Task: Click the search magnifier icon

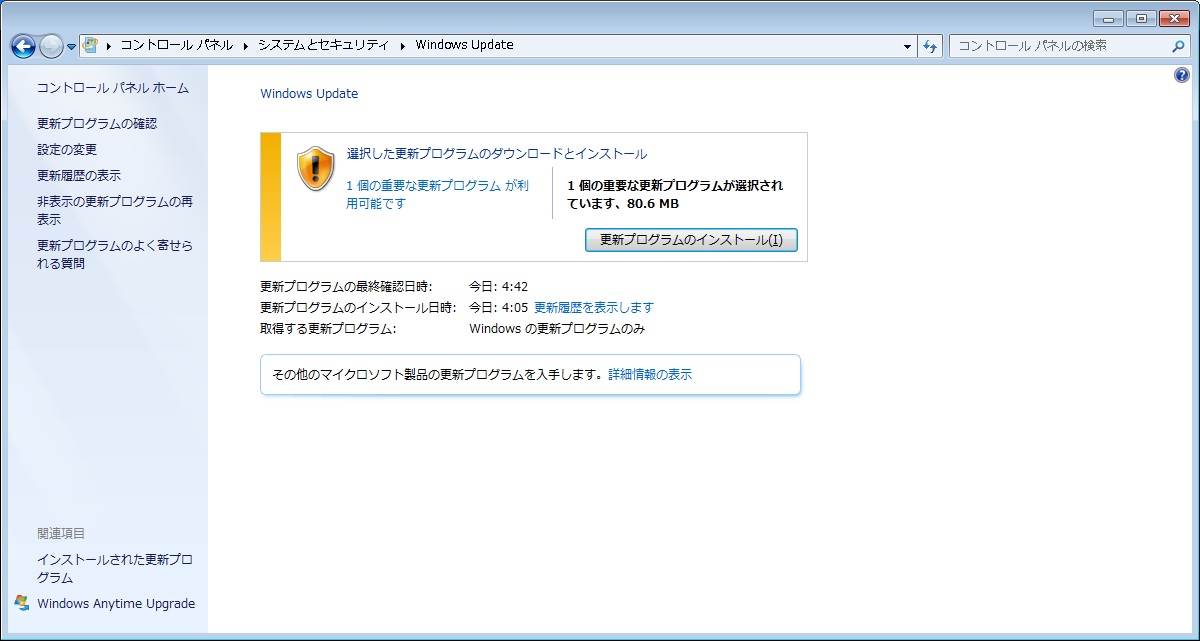Action: 1178,46
